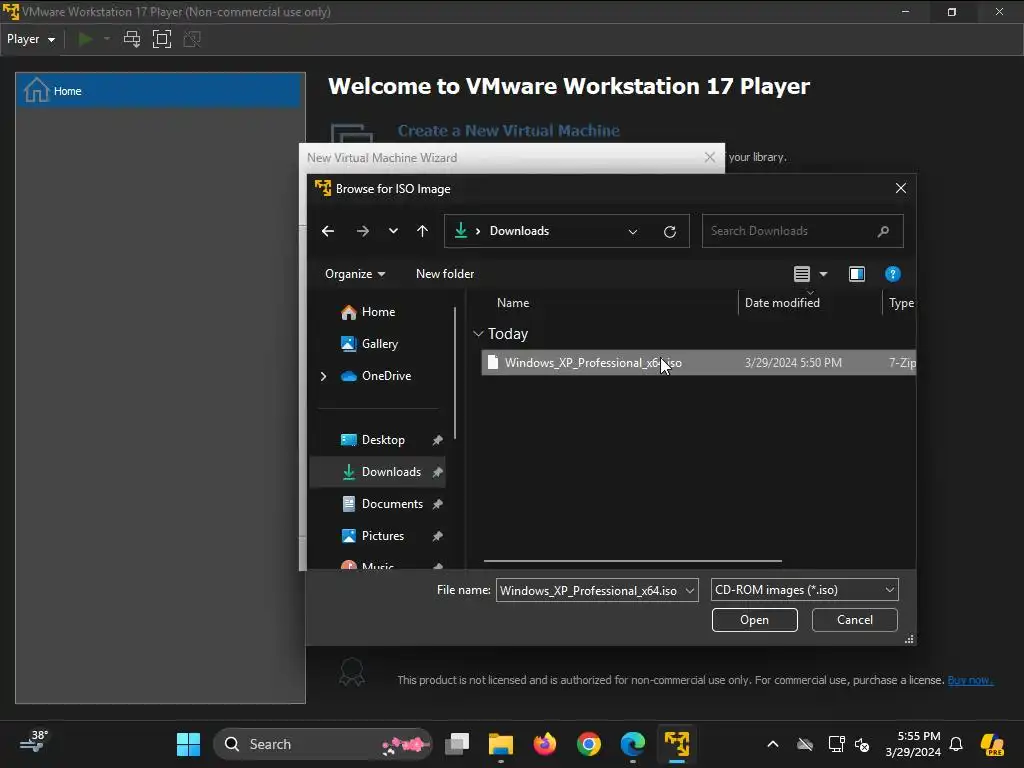
Task: Open the Windows Start menu
Action: tap(189, 744)
